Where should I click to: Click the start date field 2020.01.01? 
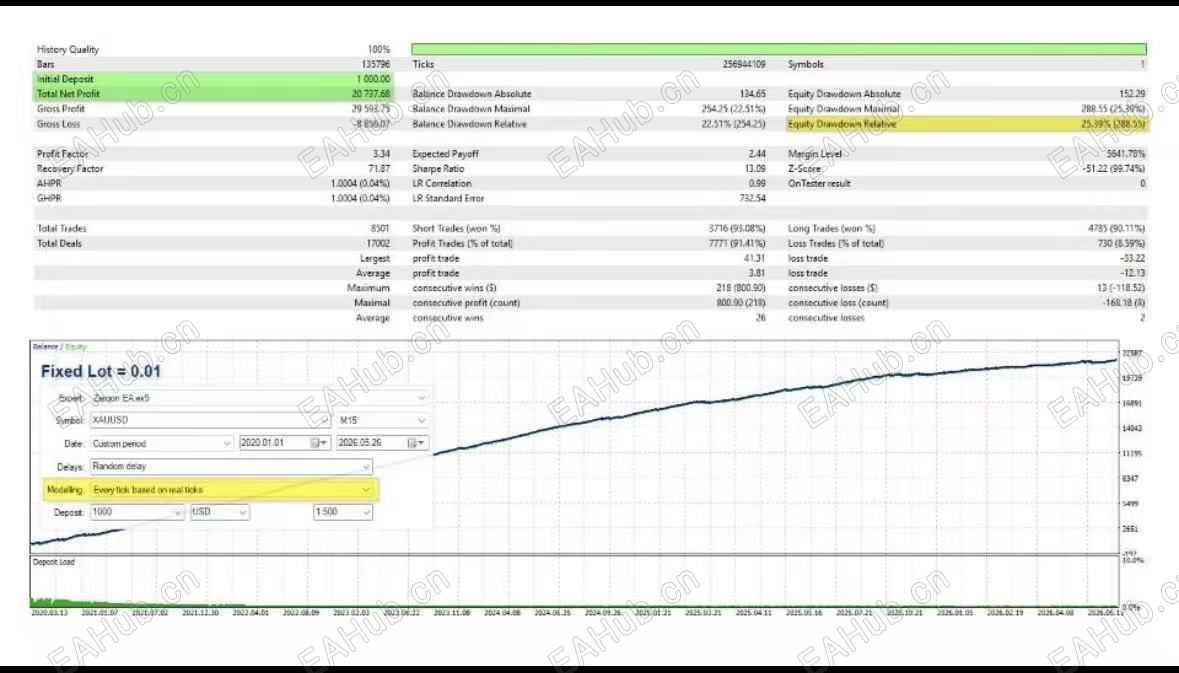point(274,444)
